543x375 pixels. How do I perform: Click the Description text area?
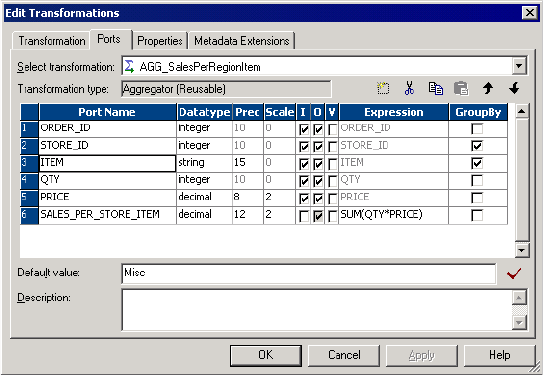pos(317,310)
